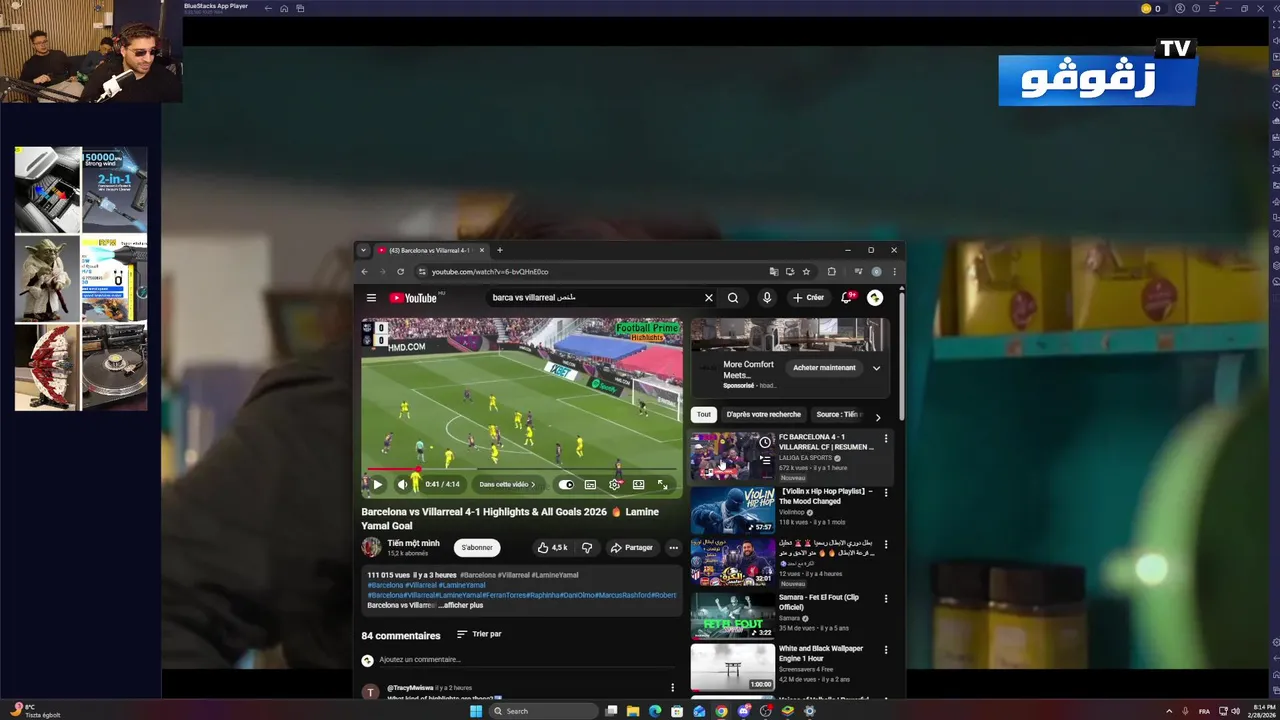Viewport: 1280px width, 720px height.
Task: Clear the YouTube search query
Action: click(709, 298)
